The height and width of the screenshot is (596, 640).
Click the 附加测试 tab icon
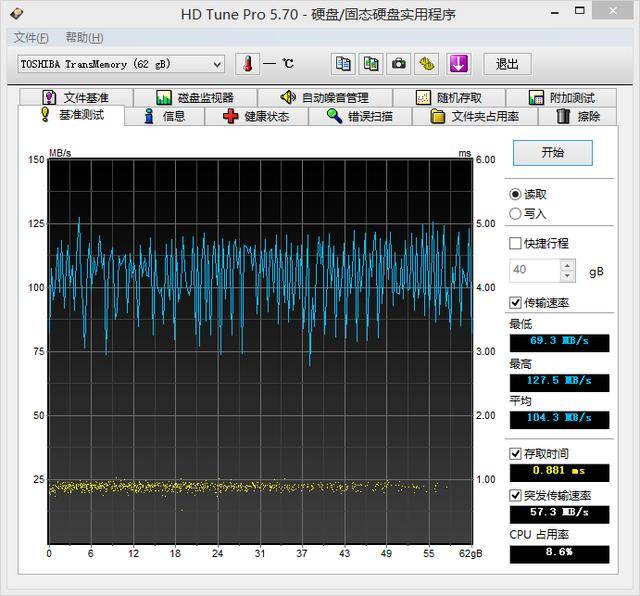coord(536,98)
